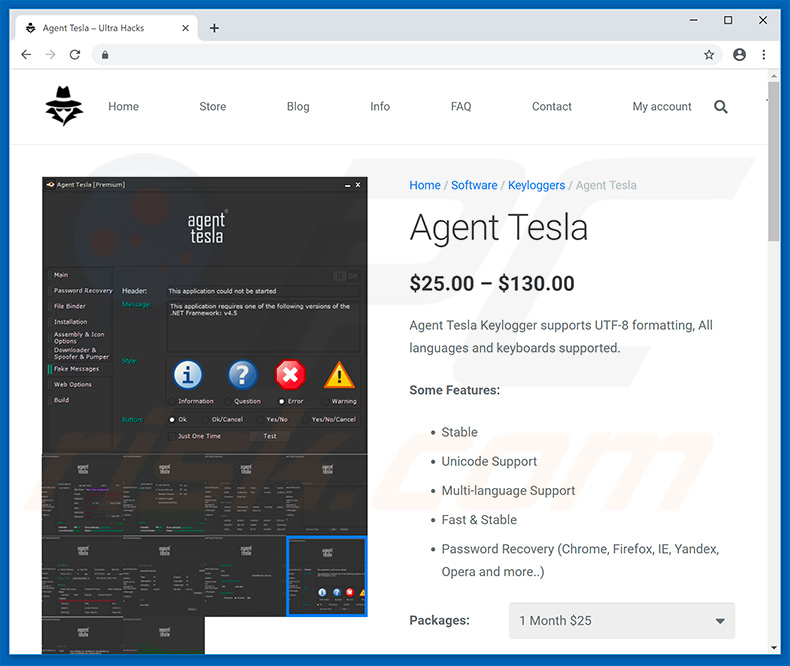Open a new tab with the plus icon
Image resolution: width=790 pixels, height=666 pixels.
[x=214, y=28]
